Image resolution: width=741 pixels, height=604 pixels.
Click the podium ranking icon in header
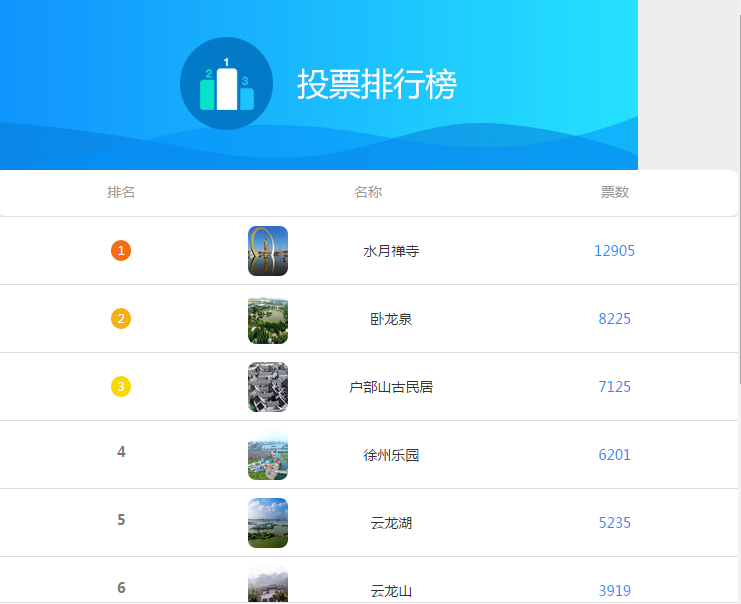[x=226, y=84]
